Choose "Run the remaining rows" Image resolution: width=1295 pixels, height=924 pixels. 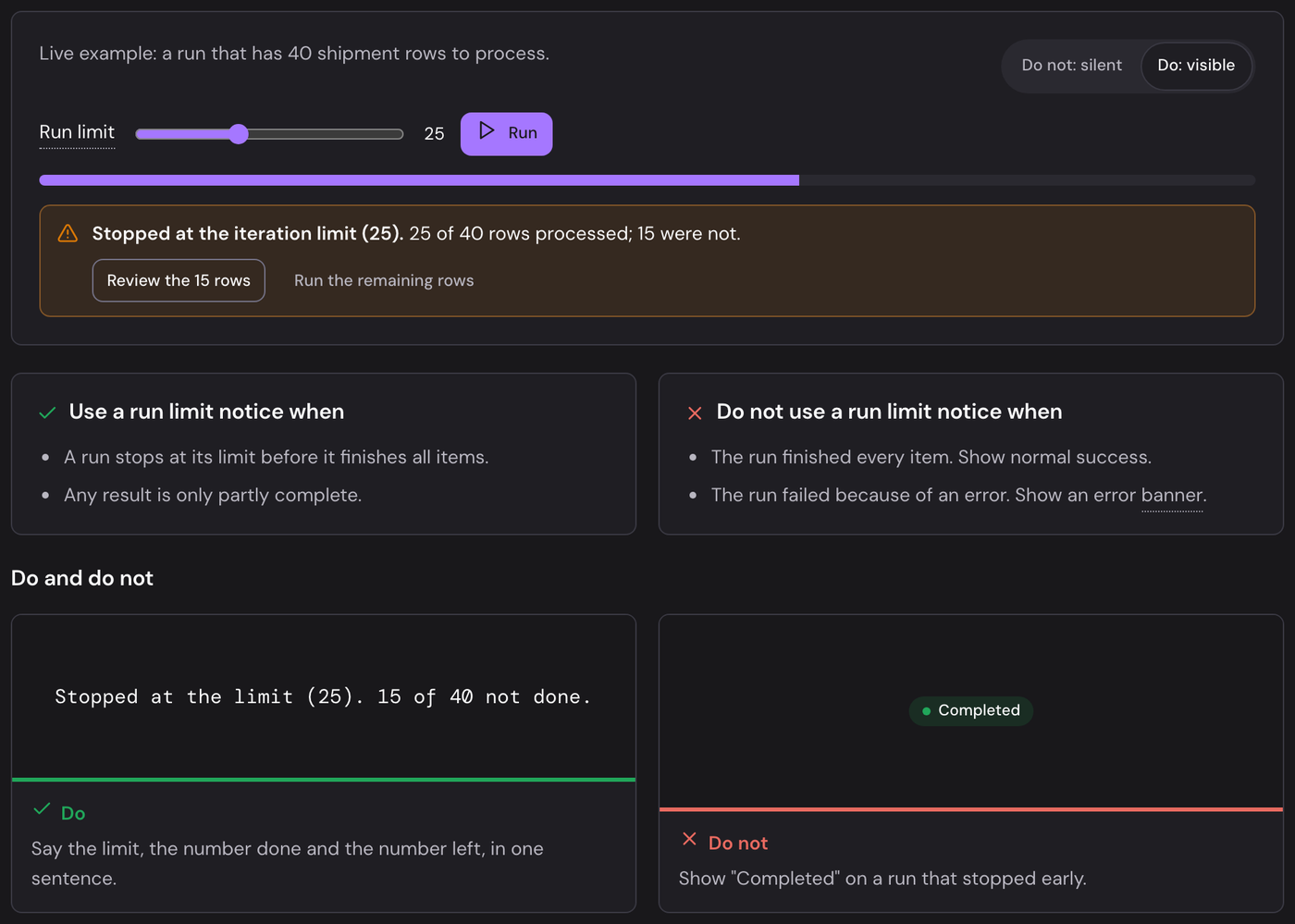point(384,280)
